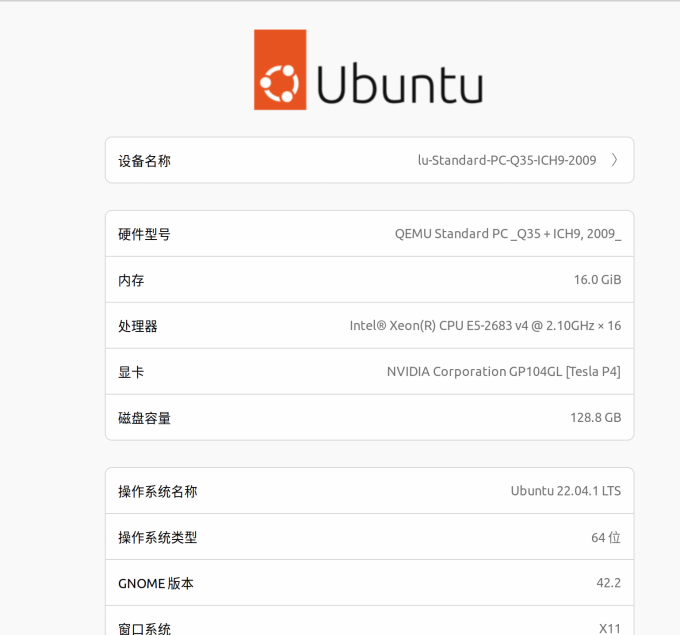The height and width of the screenshot is (635, 680).
Task: Click the 128.8 GB disk capacity value
Action: [595, 418]
